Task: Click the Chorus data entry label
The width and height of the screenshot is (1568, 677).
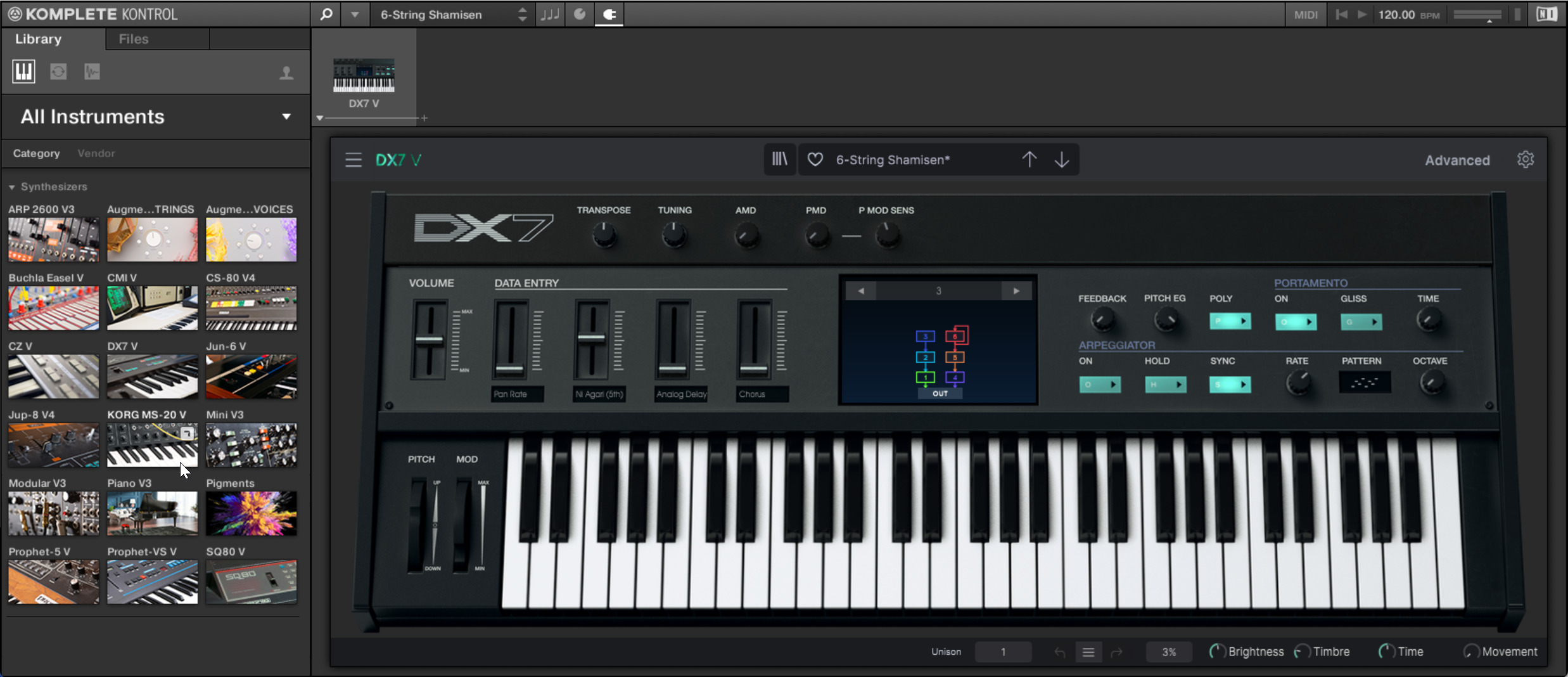Action: click(762, 394)
